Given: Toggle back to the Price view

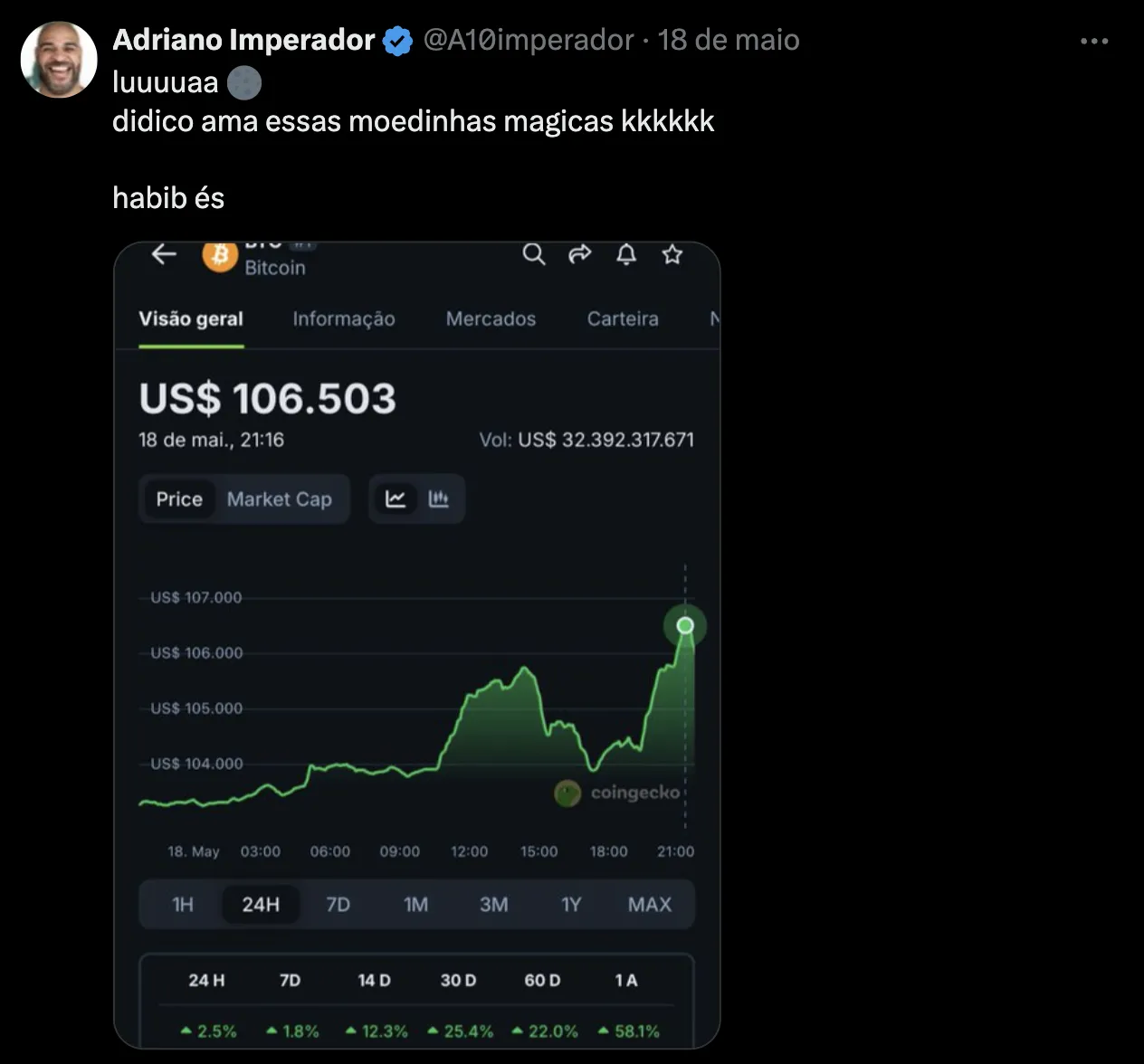Looking at the screenshot, I should pos(178,499).
